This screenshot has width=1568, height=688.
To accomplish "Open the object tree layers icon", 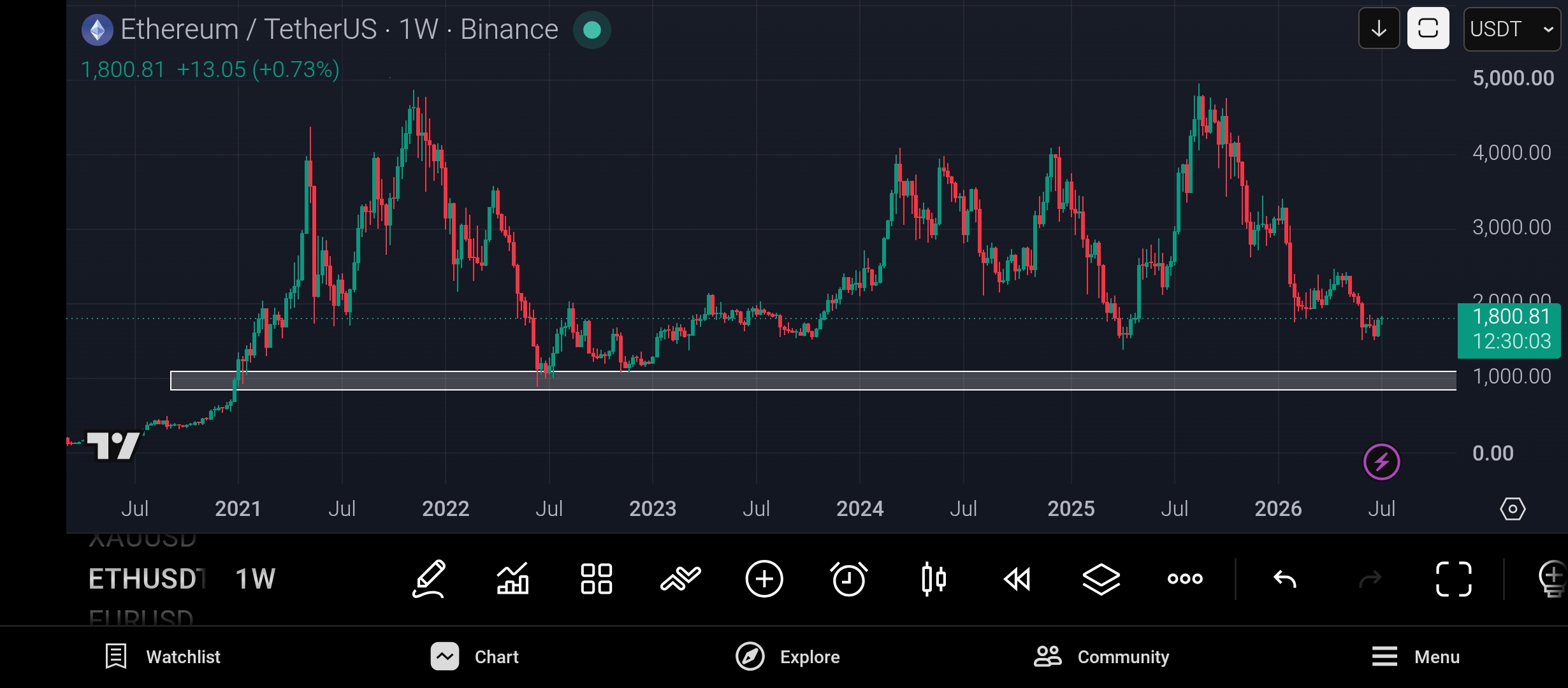I will tap(1101, 580).
